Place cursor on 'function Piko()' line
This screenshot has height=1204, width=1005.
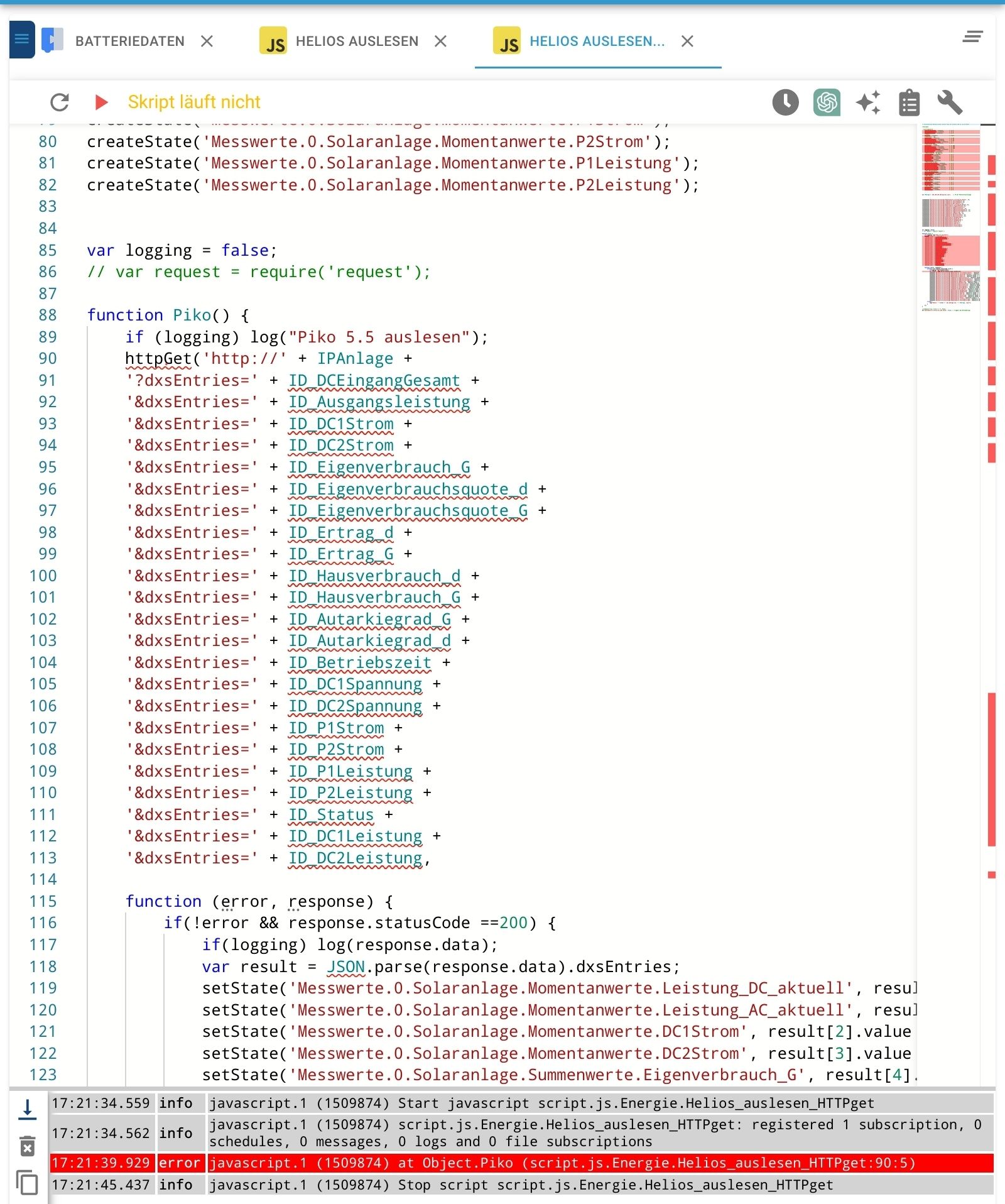(x=168, y=315)
